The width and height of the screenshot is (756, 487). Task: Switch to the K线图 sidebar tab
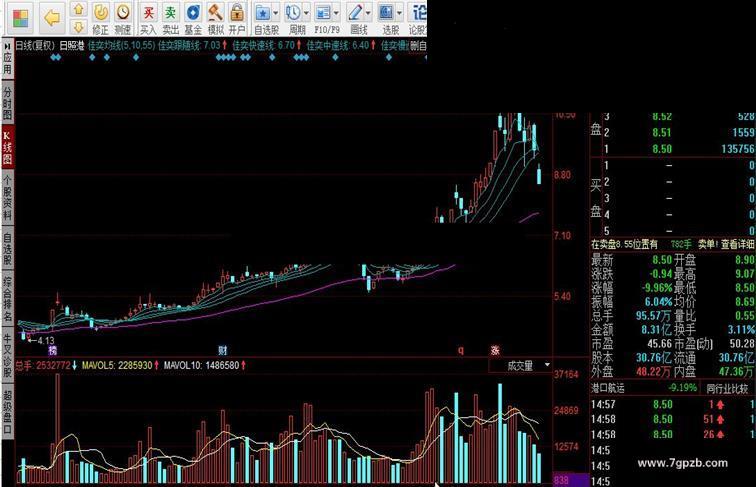pyautogui.click(x=7, y=148)
